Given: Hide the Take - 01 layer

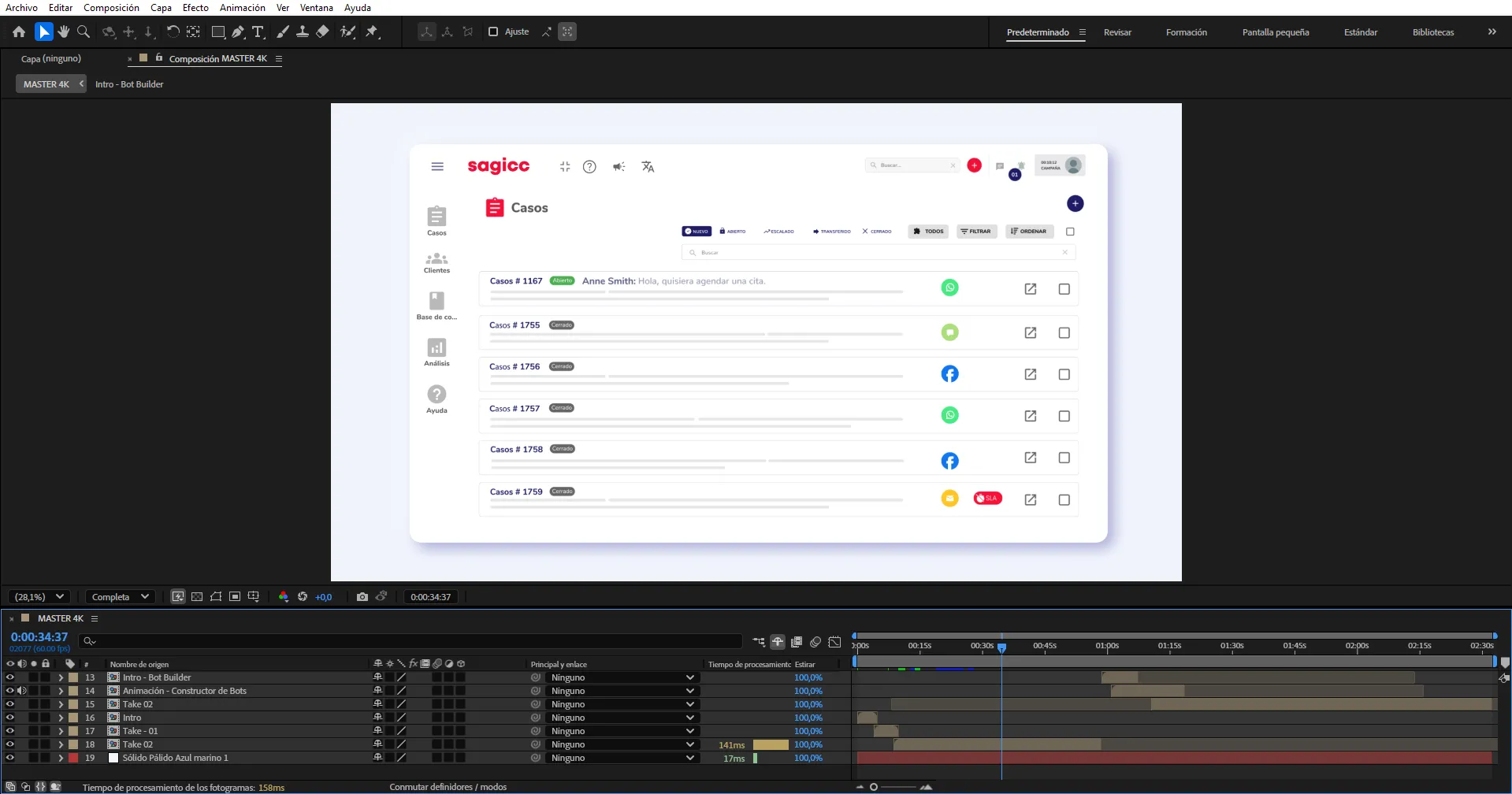Looking at the screenshot, I should pyautogui.click(x=10, y=731).
